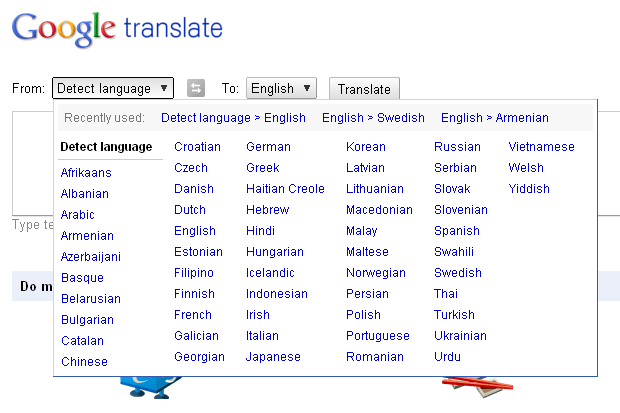Select Vietnamese from the list
The width and height of the screenshot is (620, 413).
[x=541, y=147]
